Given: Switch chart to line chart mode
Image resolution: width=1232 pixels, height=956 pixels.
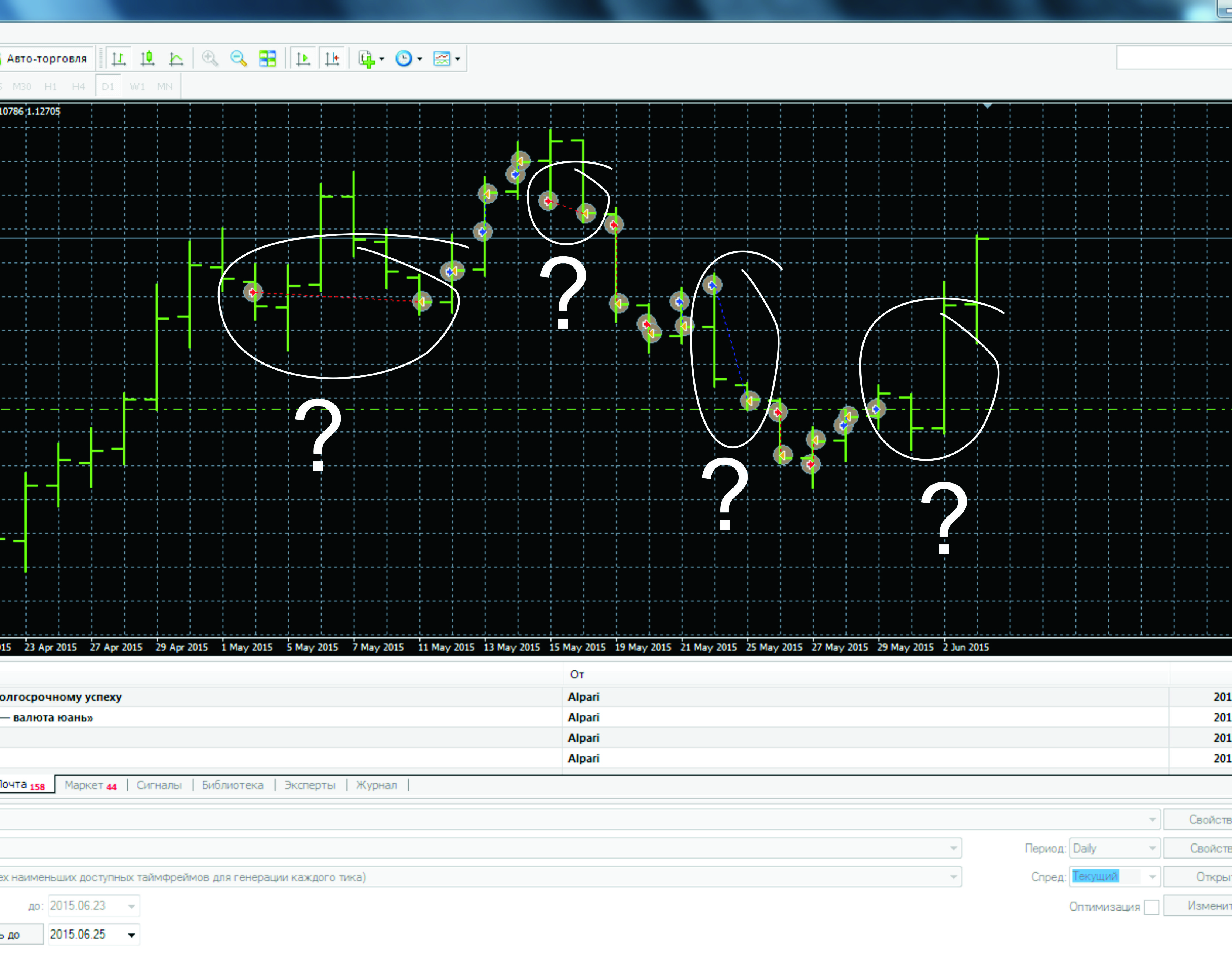Looking at the screenshot, I should [x=176, y=59].
